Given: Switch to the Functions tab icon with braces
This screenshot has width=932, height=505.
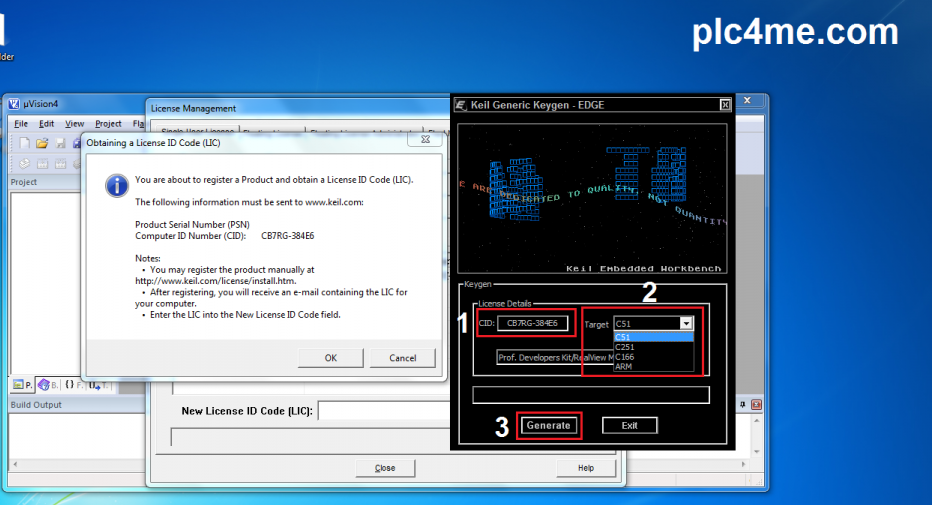Looking at the screenshot, I should pos(70,385).
